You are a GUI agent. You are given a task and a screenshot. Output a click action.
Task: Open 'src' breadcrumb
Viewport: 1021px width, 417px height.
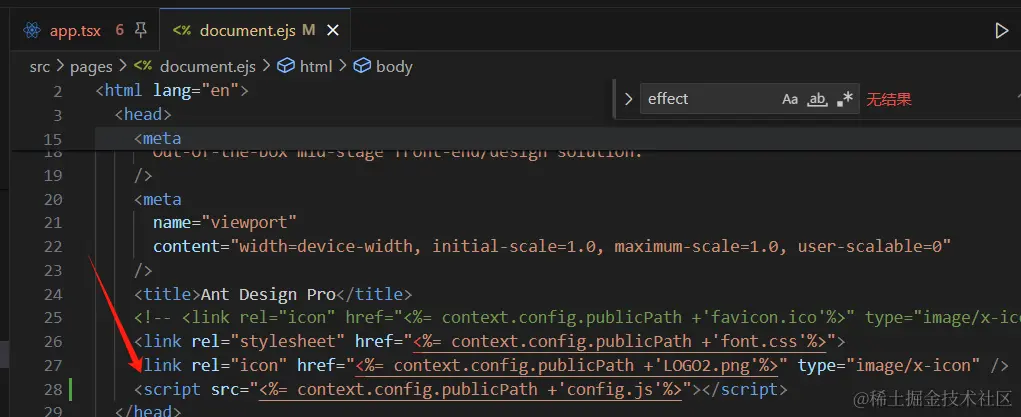pyautogui.click(x=40, y=66)
